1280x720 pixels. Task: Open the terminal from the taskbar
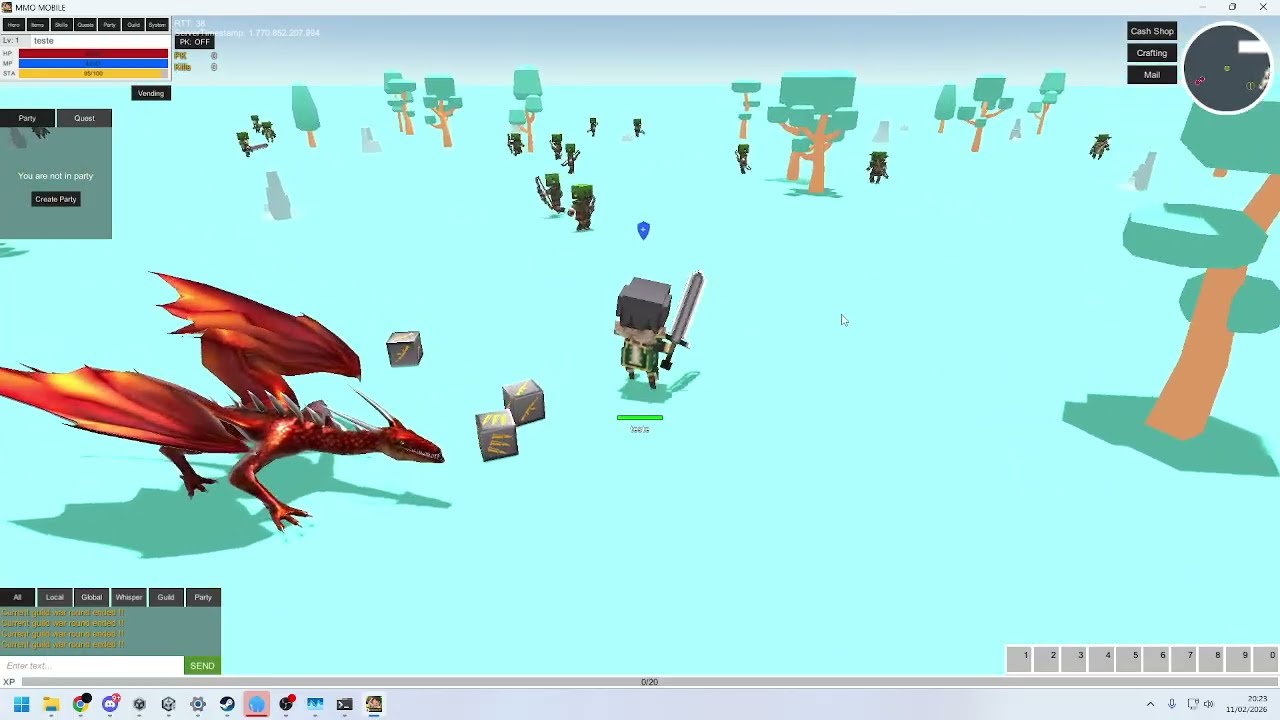(344, 704)
